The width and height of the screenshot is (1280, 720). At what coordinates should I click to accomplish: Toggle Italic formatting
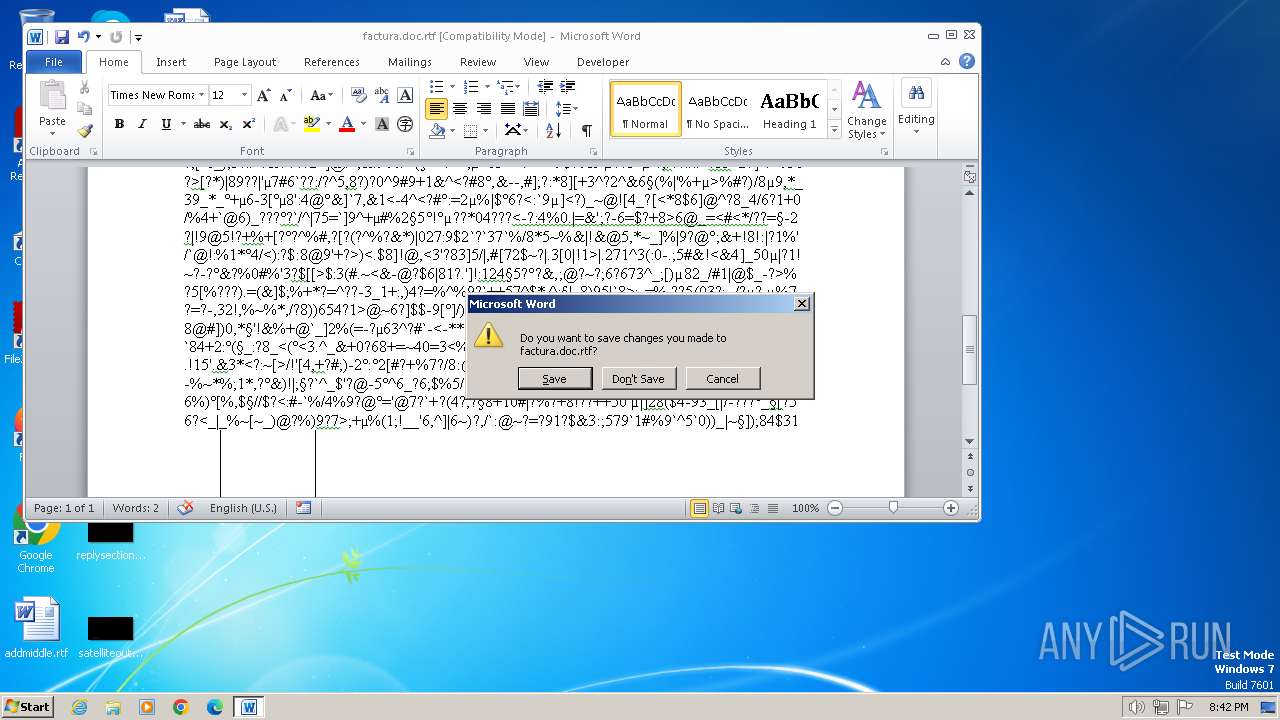[x=142, y=124]
